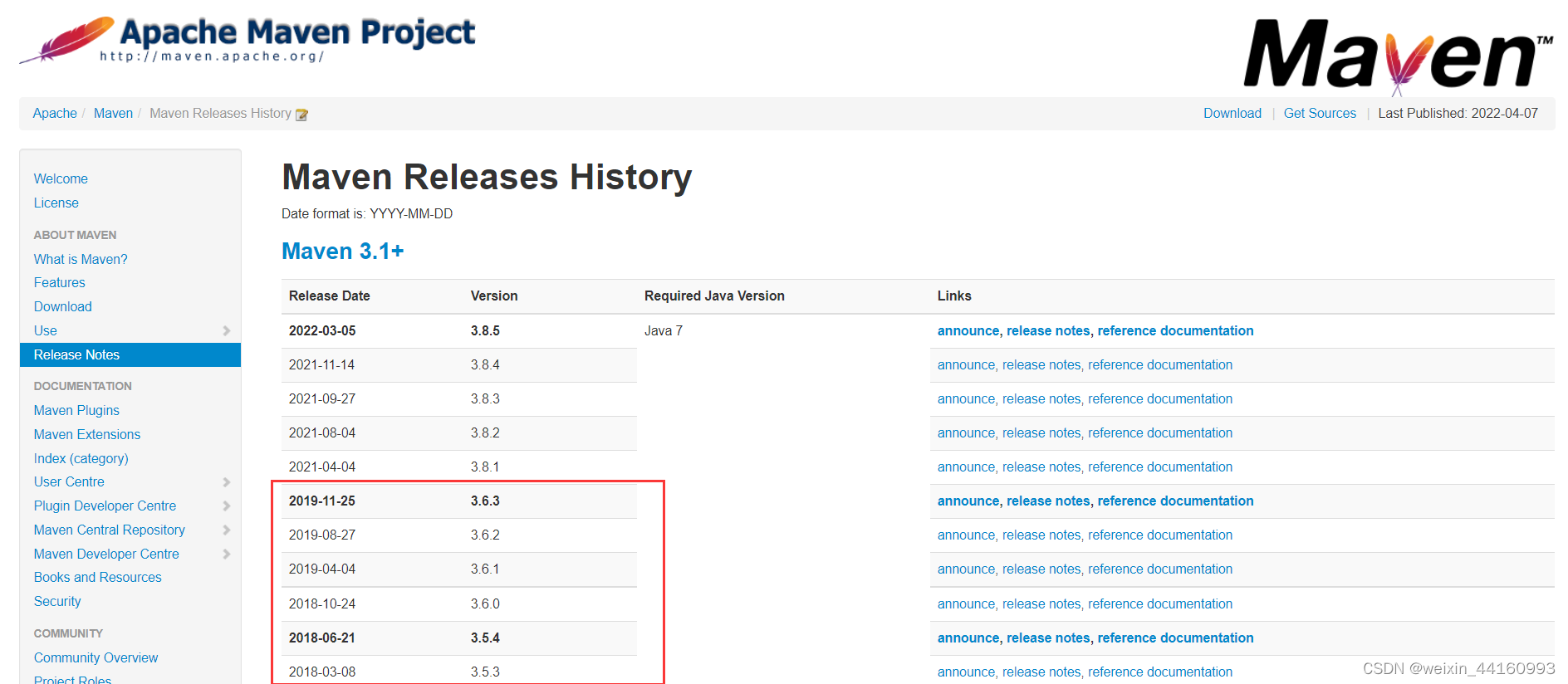Viewport: 1568px width, 684px height.
Task: Open Index (category) in sidebar
Action: 81,458
